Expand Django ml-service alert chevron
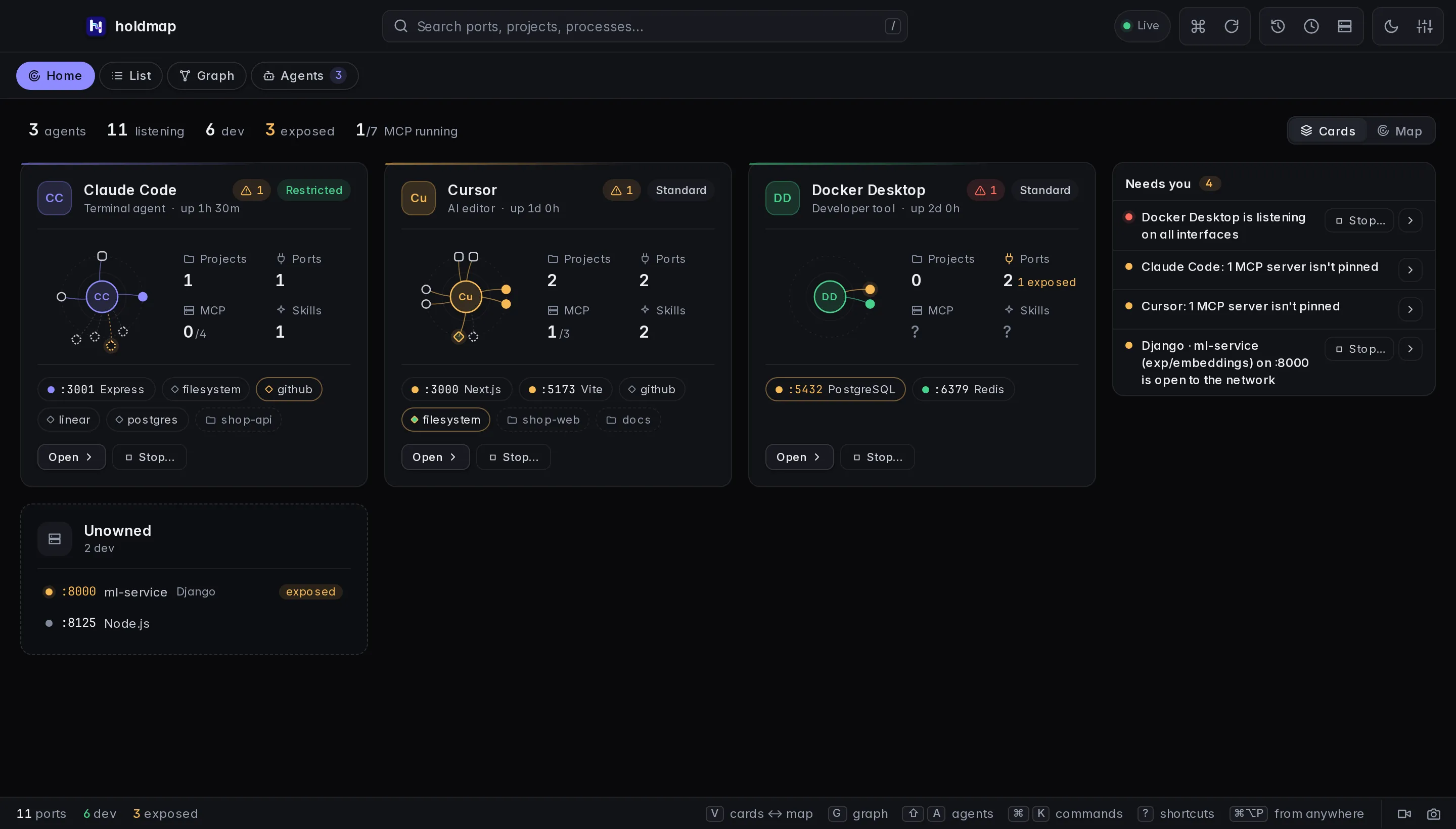Viewport: 1456px width, 829px height. (x=1410, y=349)
